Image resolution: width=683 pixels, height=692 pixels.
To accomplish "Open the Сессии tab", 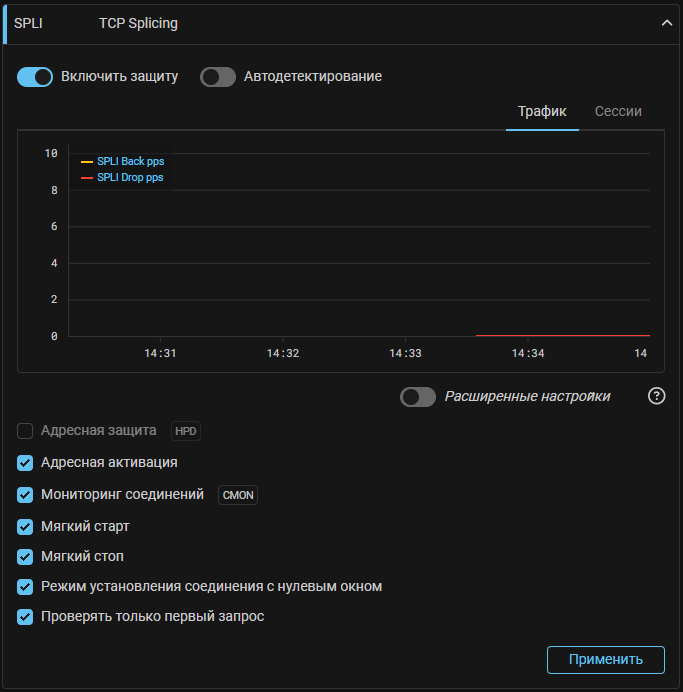I will click(618, 112).
